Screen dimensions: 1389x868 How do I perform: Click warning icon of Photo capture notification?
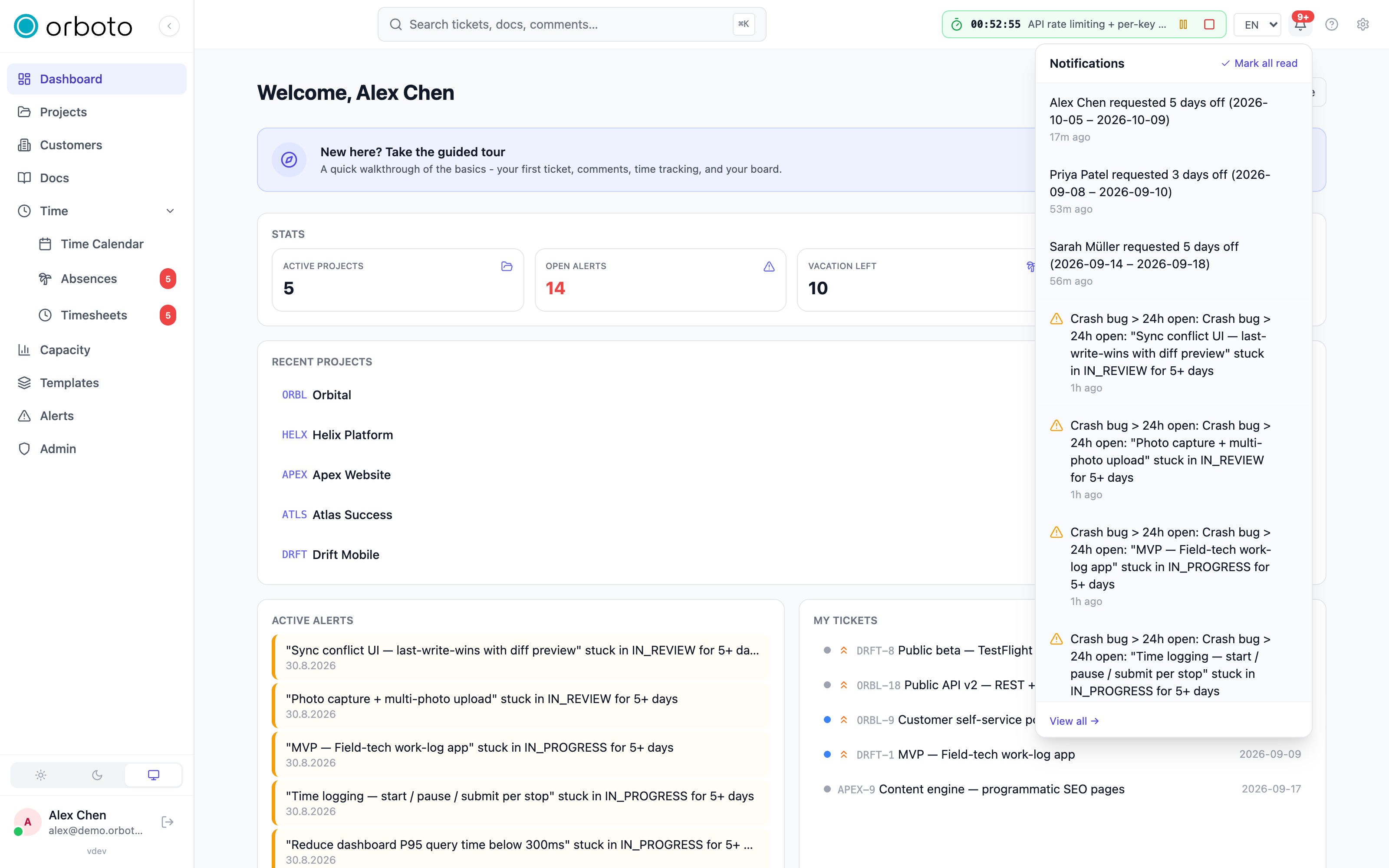click(x=1056, y=425)
